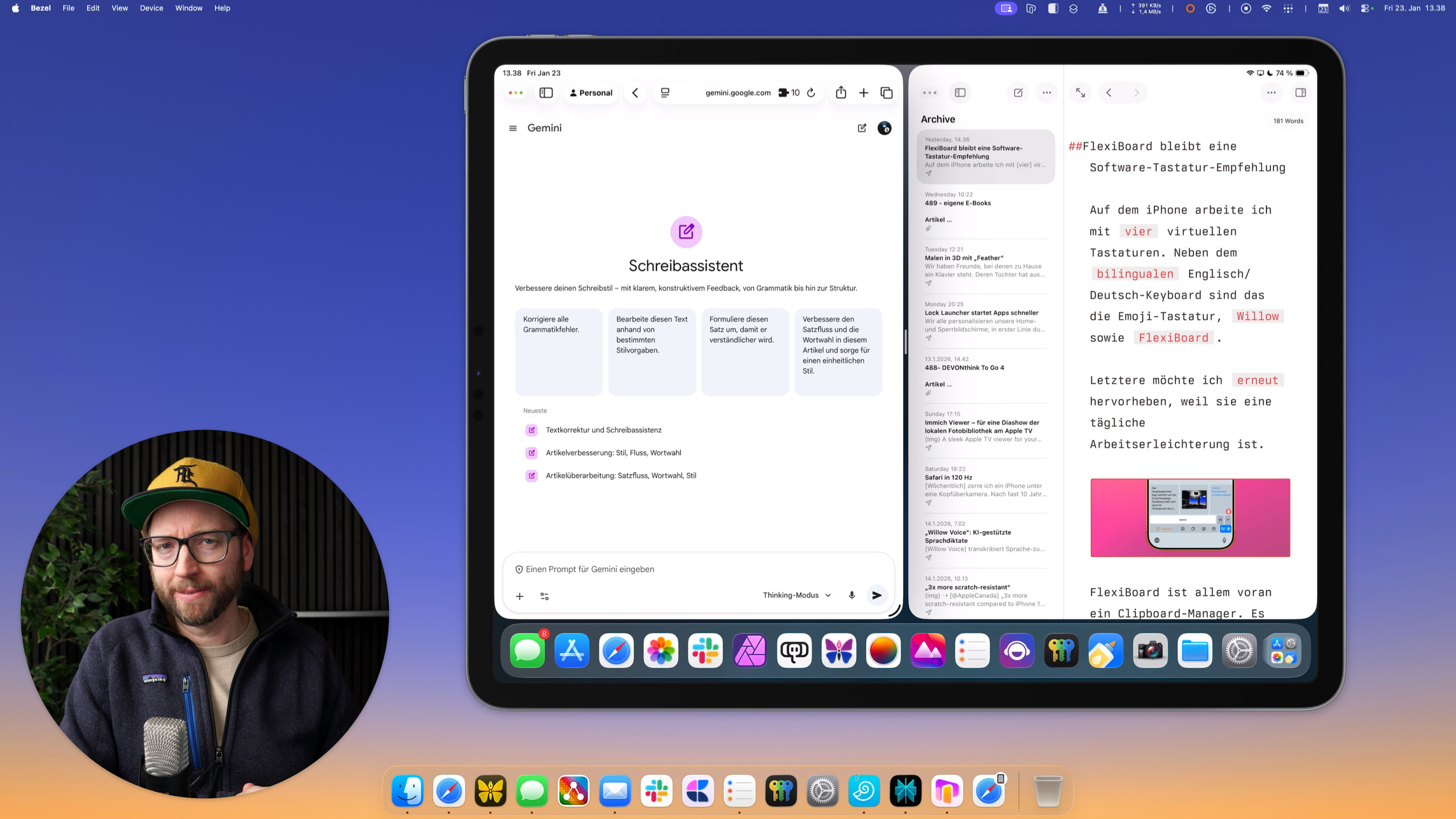Toggle the Archive list sidebar panel

click(960, 92)
